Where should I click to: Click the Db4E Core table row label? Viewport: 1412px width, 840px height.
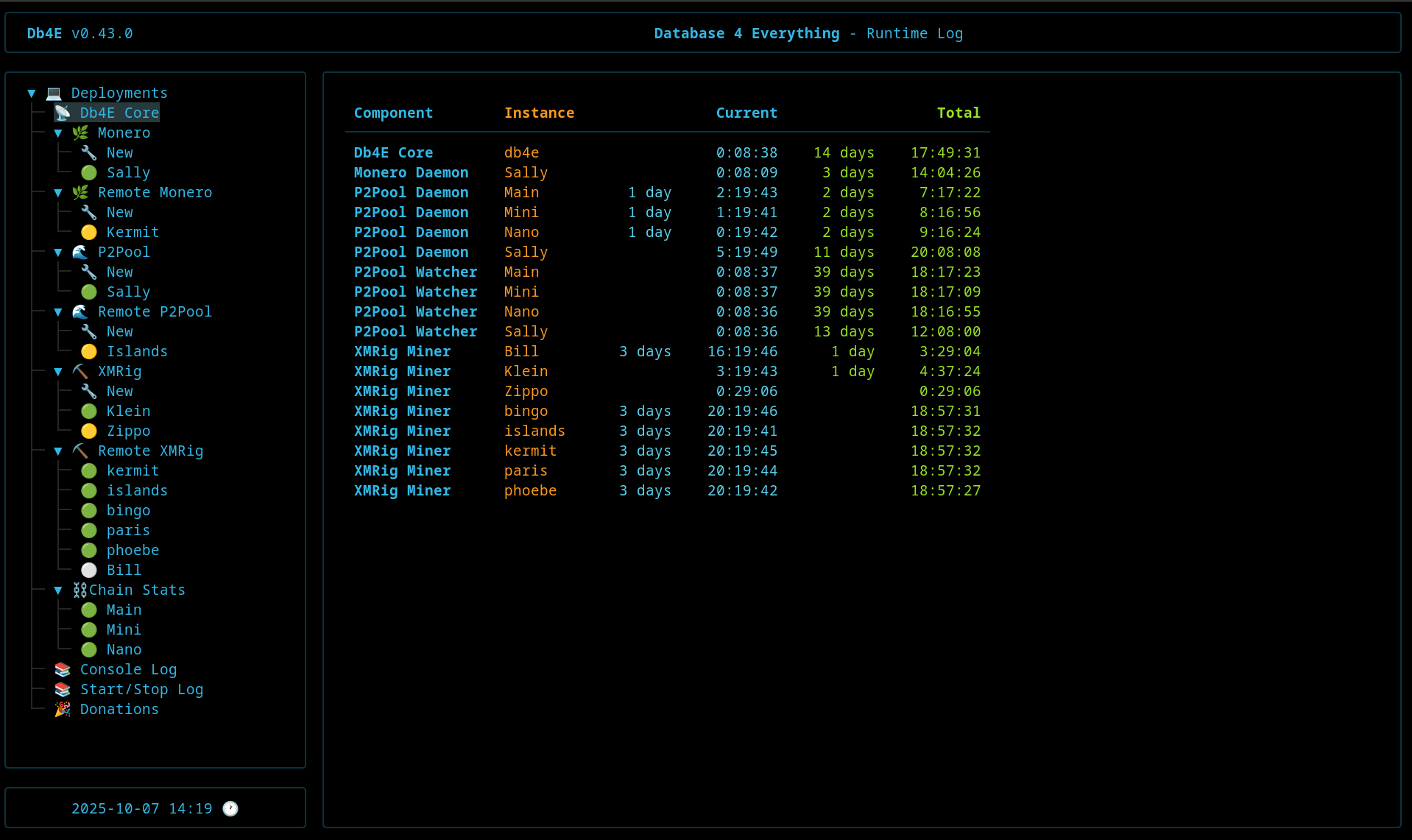[x=393, y=152]
